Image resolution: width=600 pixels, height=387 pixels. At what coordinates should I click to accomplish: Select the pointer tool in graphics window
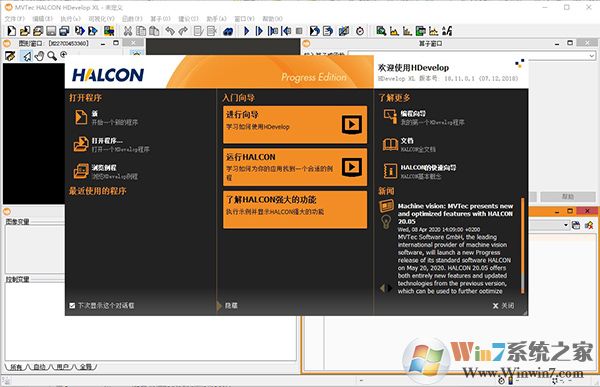click(x=26, y=56)
